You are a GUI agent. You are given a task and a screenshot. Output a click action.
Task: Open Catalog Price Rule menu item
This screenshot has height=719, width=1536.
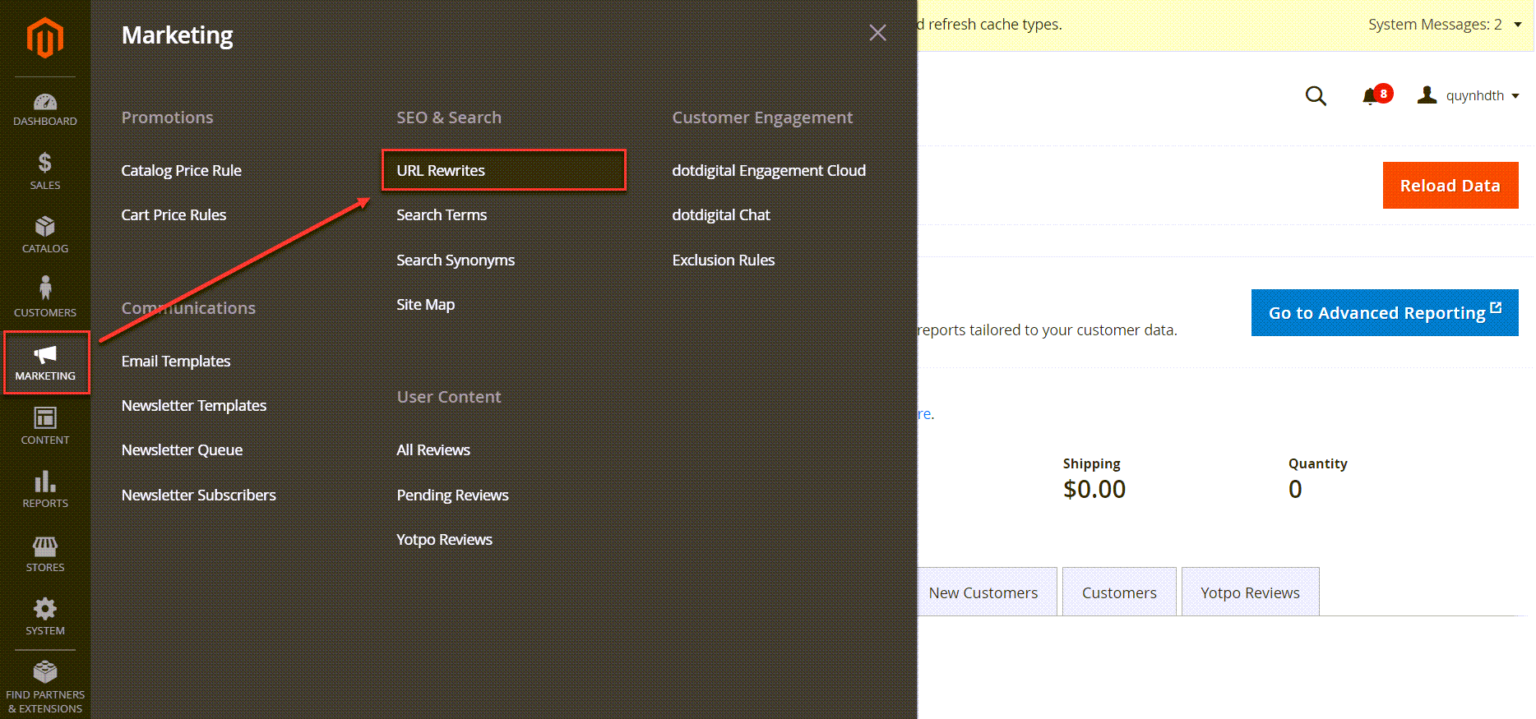(181, 171)
